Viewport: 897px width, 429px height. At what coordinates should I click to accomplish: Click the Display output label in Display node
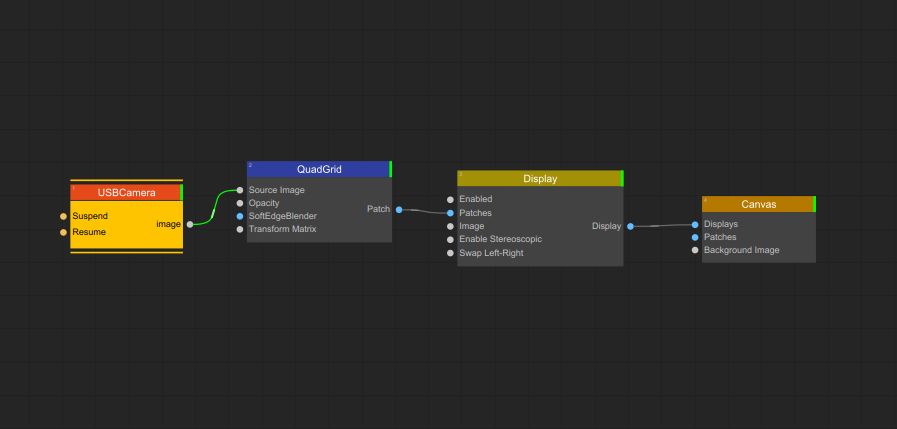coord(606,227)
